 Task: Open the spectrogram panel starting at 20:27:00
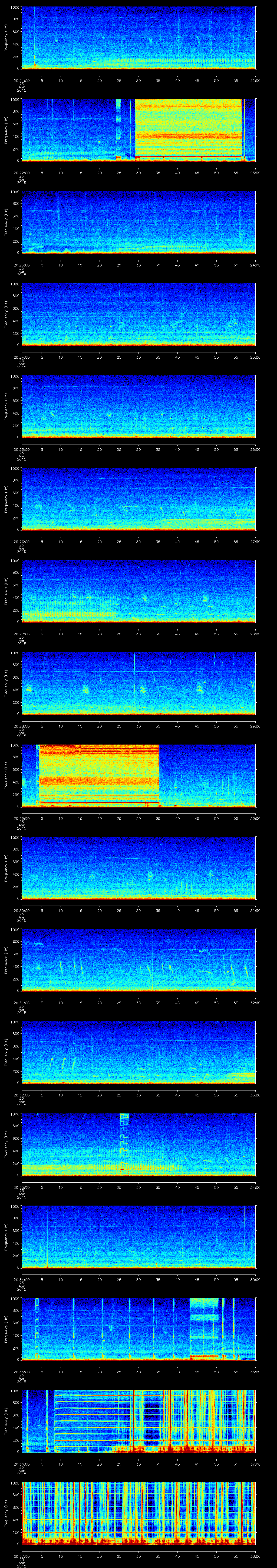138,592
